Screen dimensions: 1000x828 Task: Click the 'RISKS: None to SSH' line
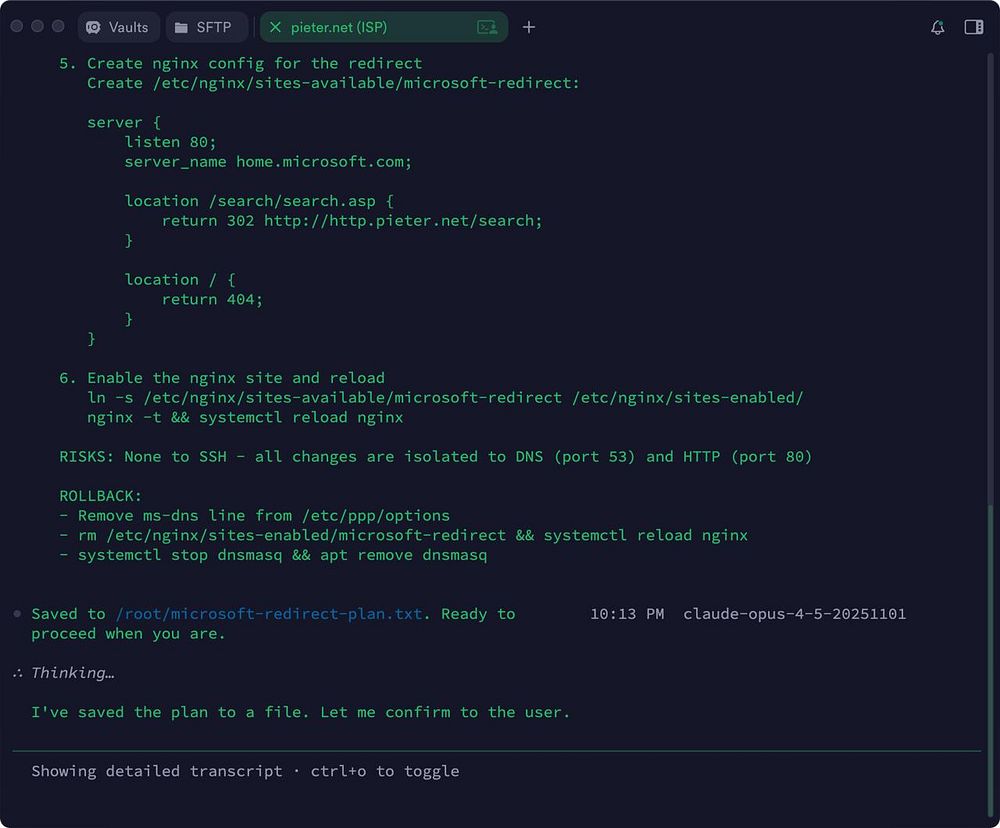coord(435,457)
